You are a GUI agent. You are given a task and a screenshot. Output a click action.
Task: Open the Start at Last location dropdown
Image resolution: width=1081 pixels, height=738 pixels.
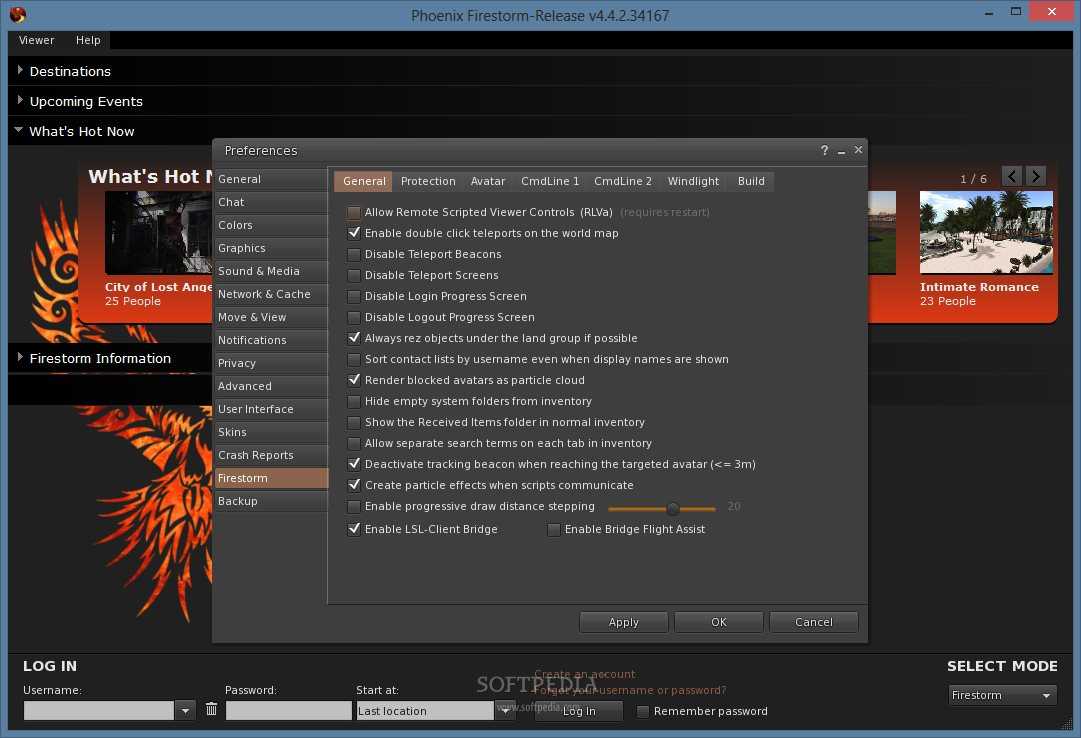pos(505,710)
